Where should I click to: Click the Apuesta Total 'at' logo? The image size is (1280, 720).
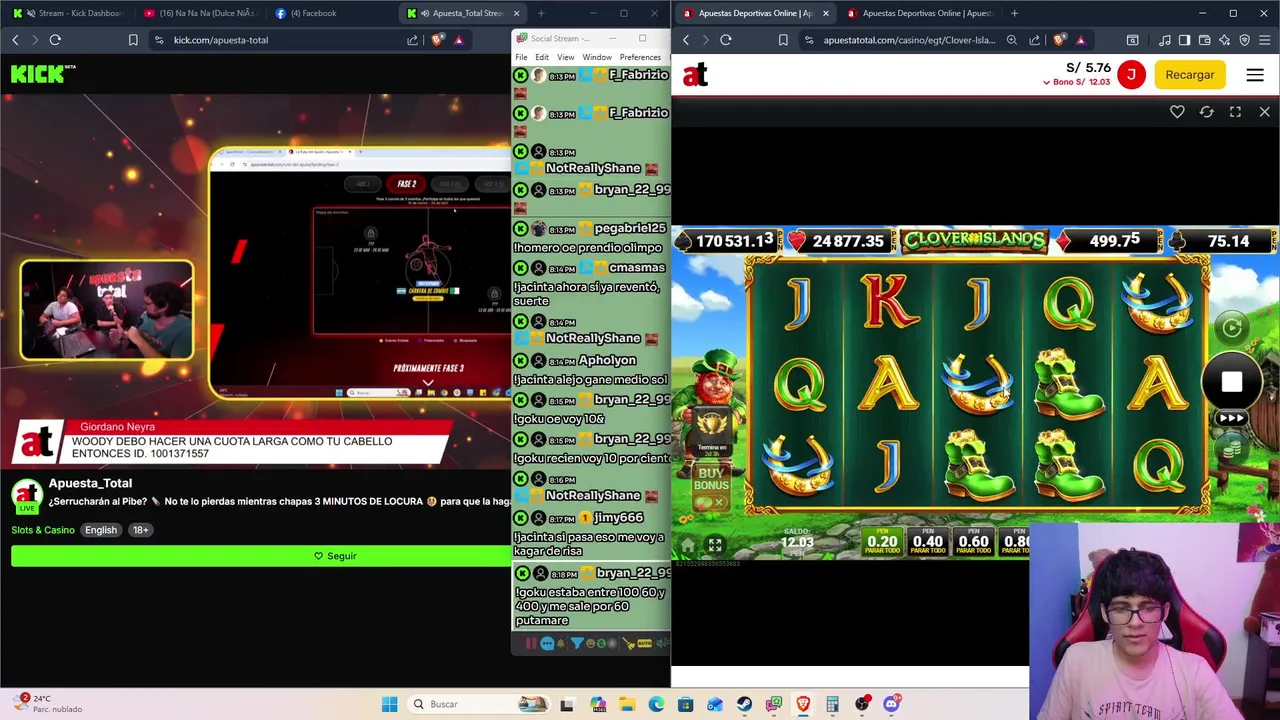[x=696, y=75]
